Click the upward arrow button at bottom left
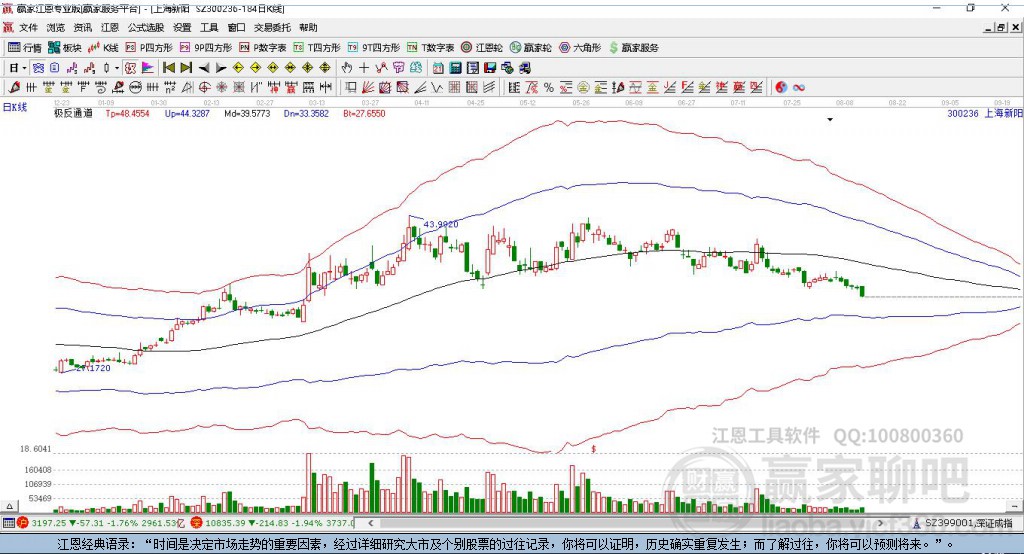 tap(9, 506)
